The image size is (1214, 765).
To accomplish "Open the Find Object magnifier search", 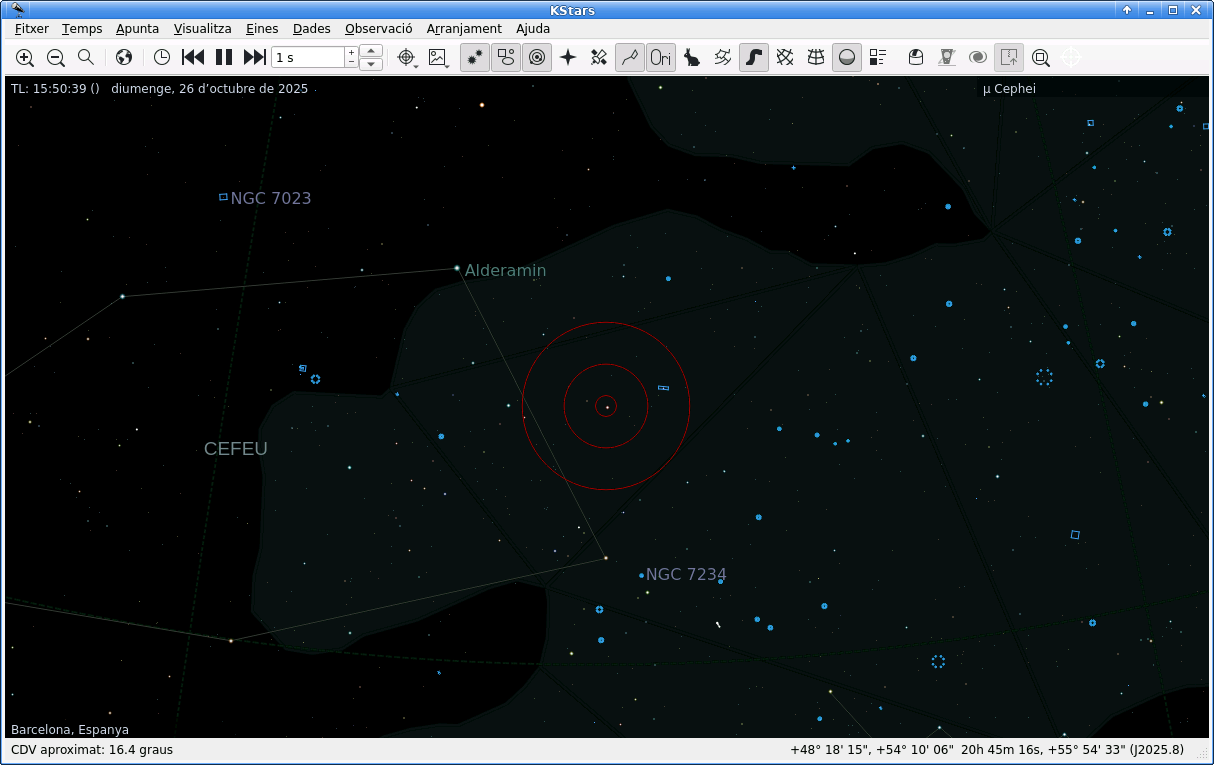I will 86,57.
